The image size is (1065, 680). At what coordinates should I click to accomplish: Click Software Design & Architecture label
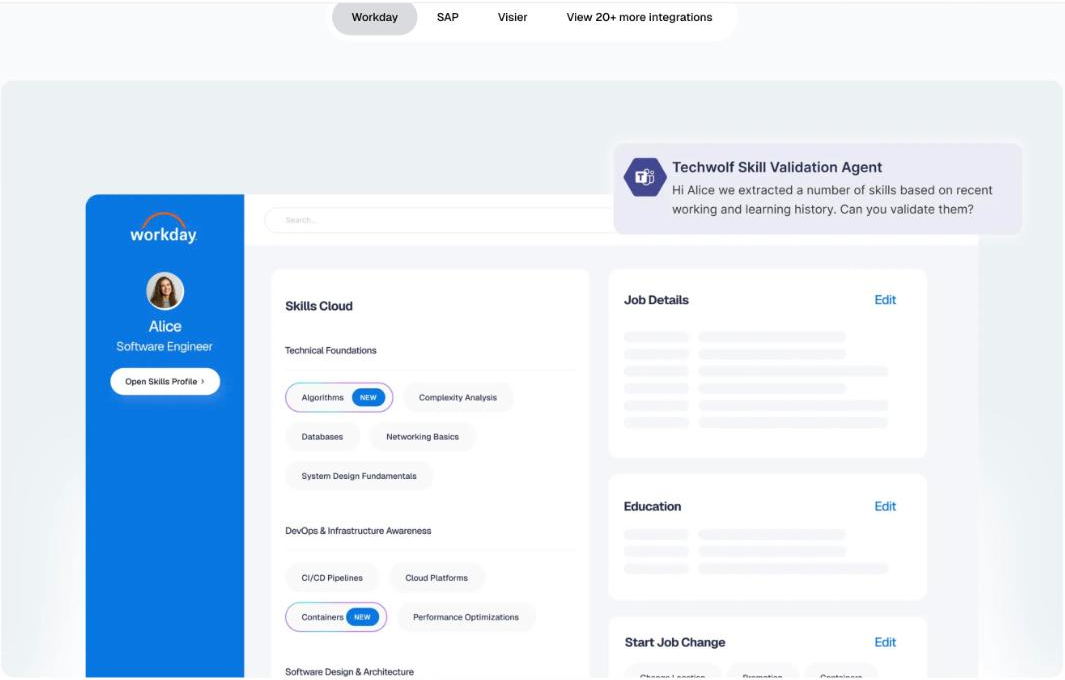(x=349, y=672)
